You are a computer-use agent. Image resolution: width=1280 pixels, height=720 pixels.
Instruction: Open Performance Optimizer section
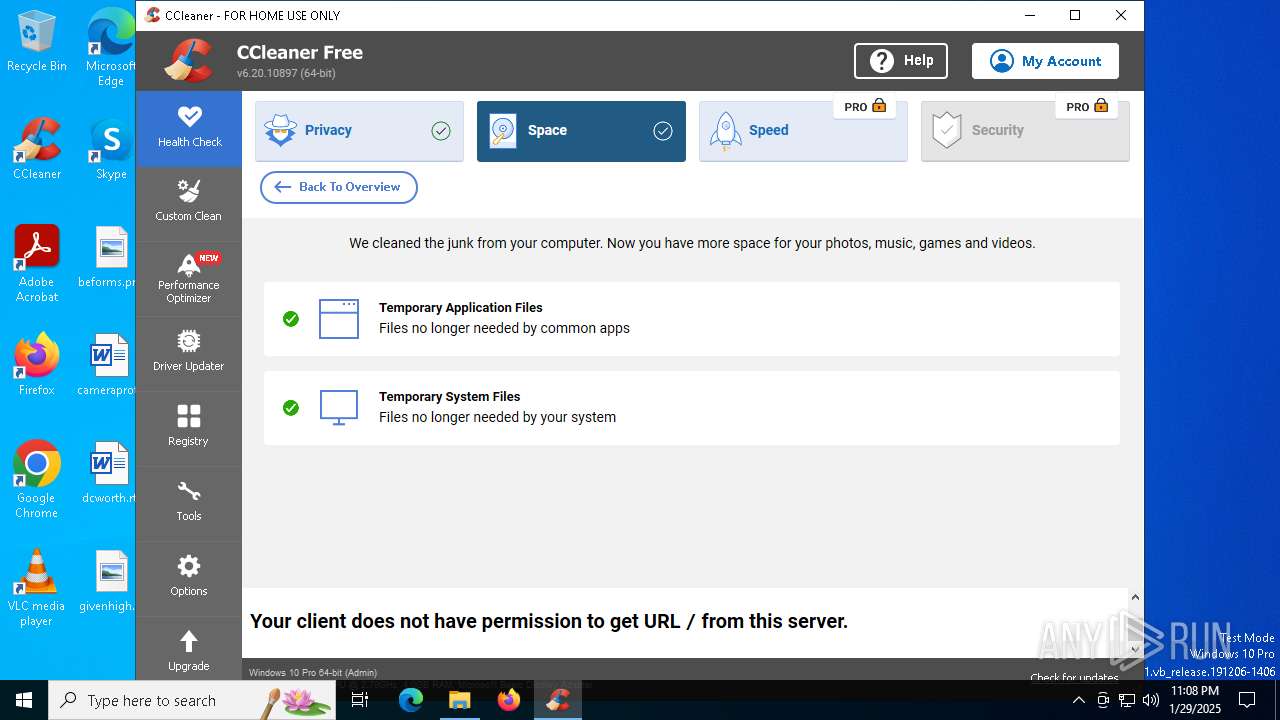click(189, 278)
